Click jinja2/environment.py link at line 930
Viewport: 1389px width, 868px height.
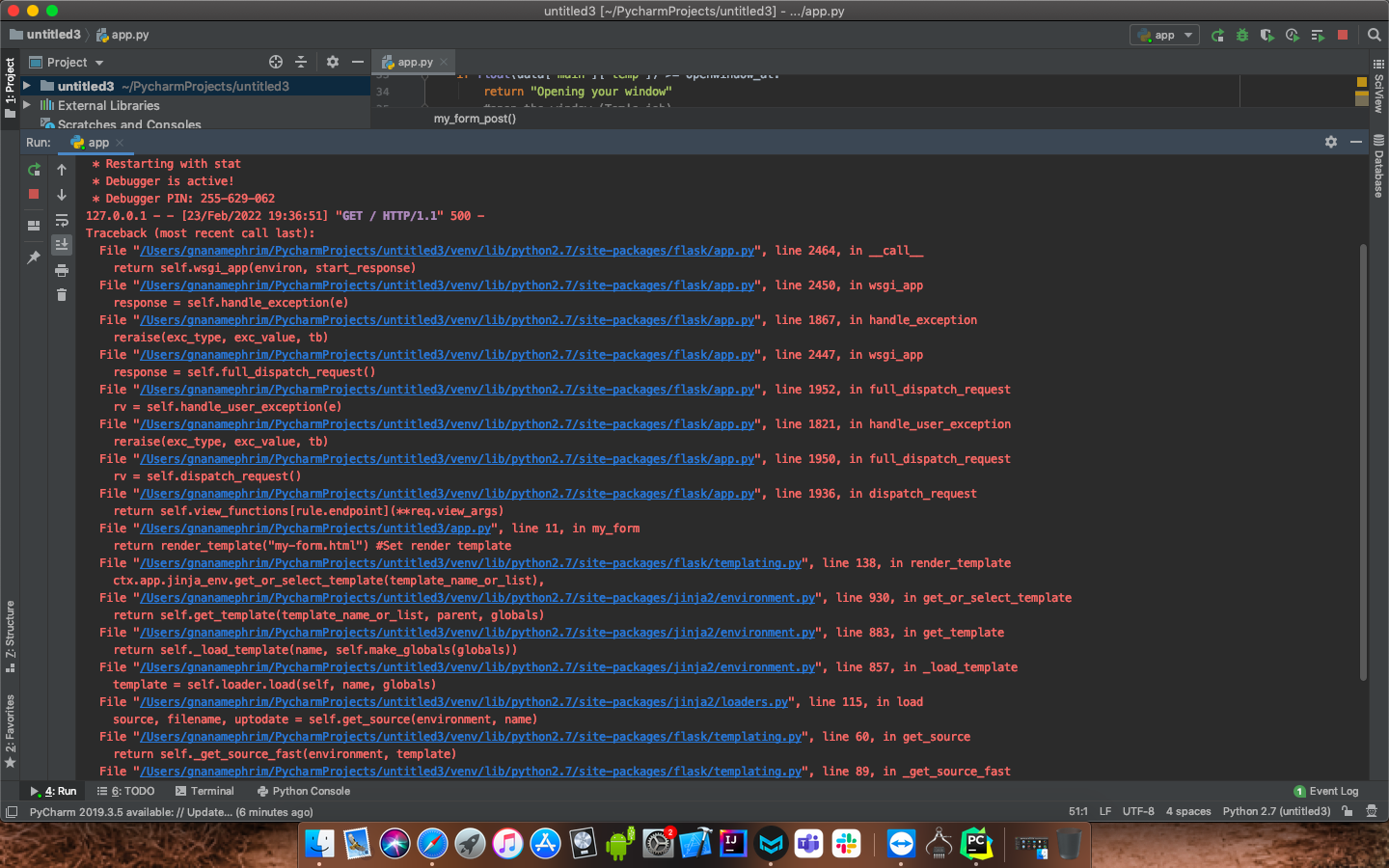point(478,598)
